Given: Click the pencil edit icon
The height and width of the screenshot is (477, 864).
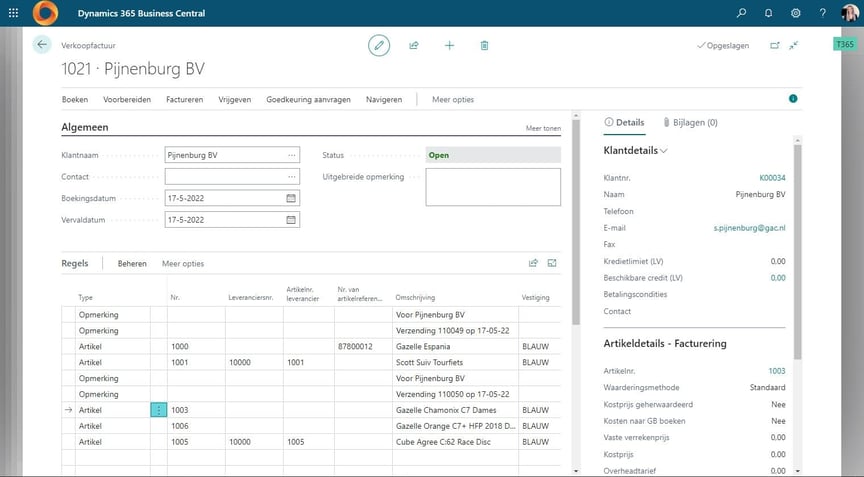Looking at the screenshot, I should click(x=379, y=45).
